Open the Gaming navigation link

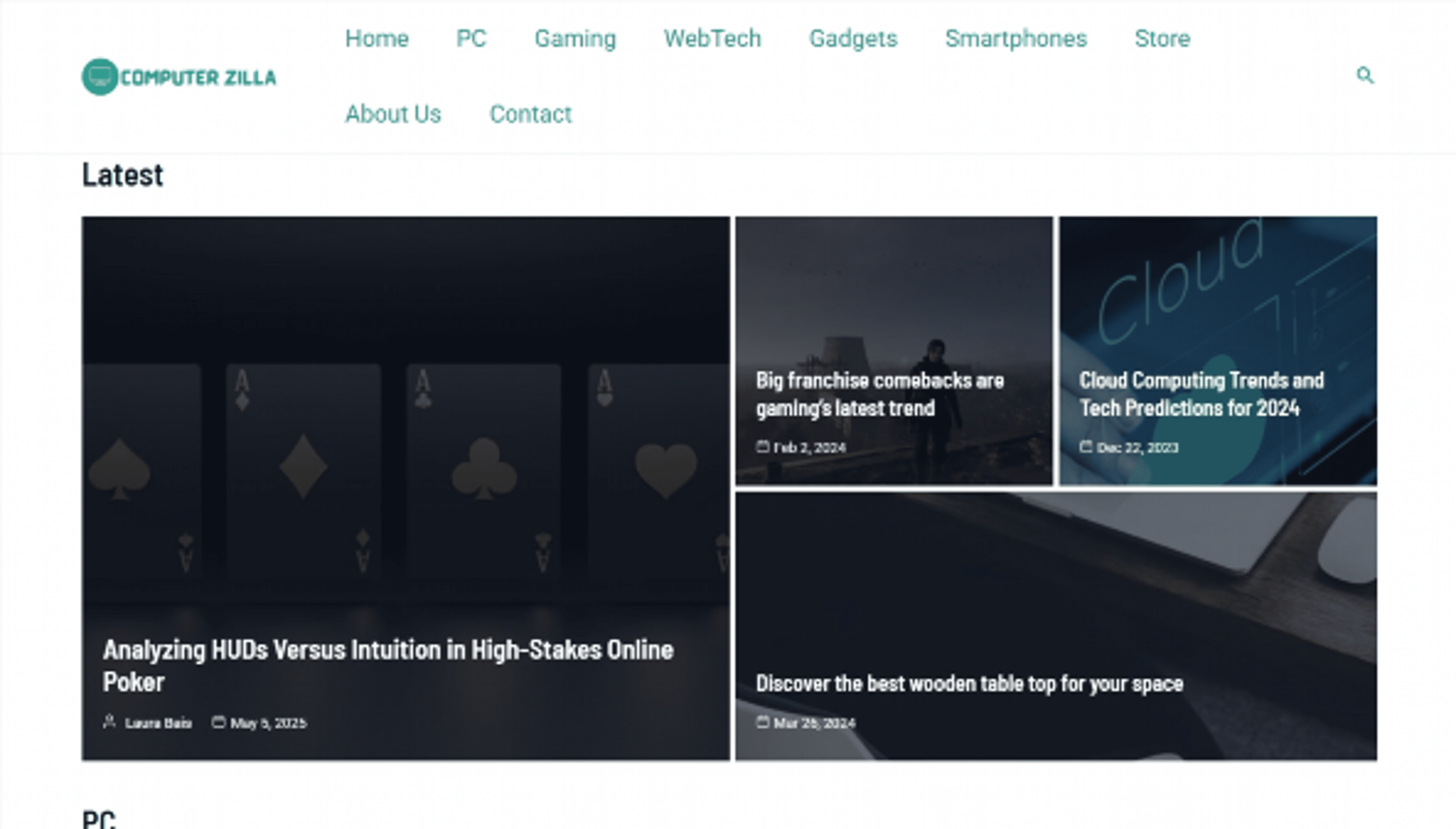tap(575, 39)
